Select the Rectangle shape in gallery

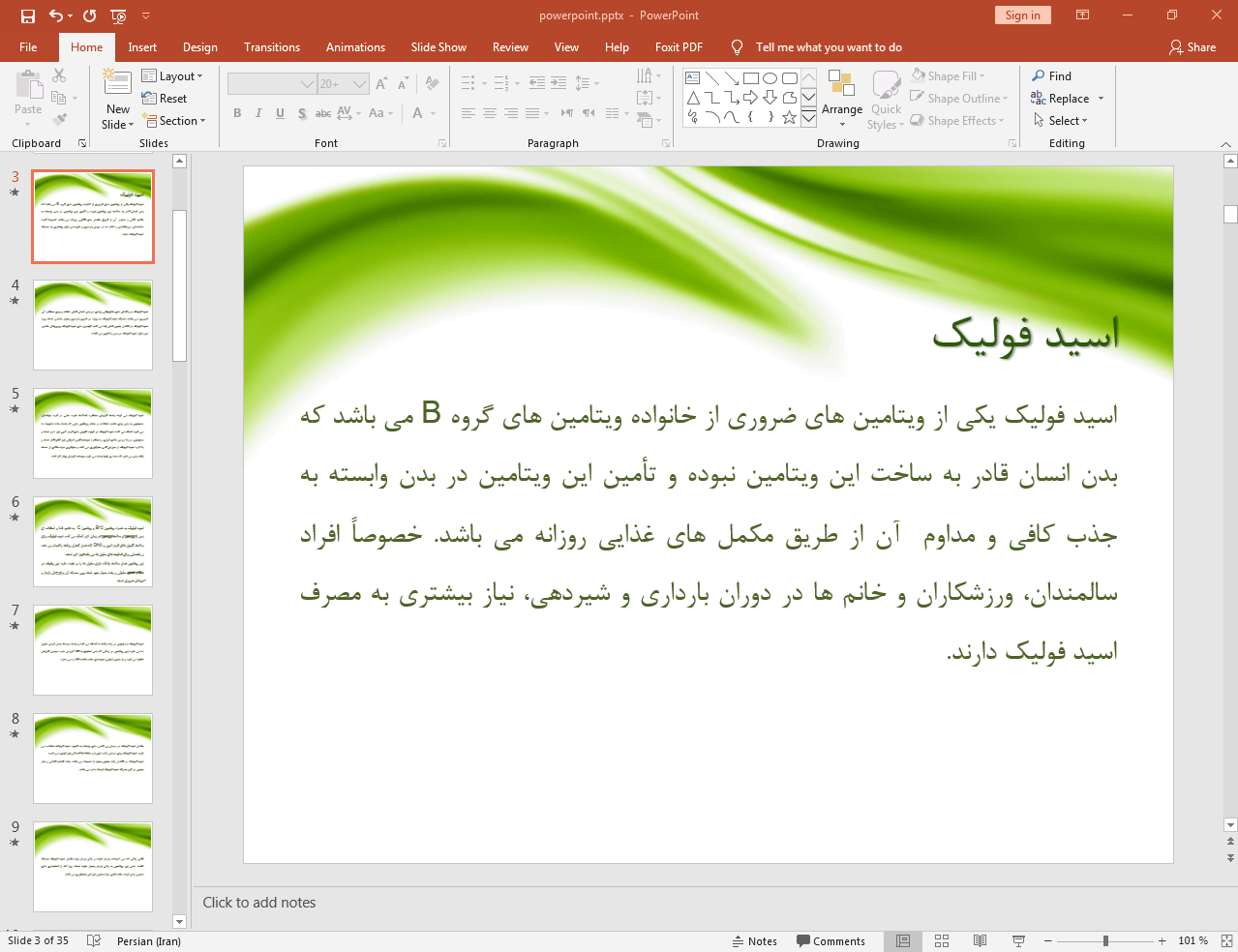[x=750, y=78]
